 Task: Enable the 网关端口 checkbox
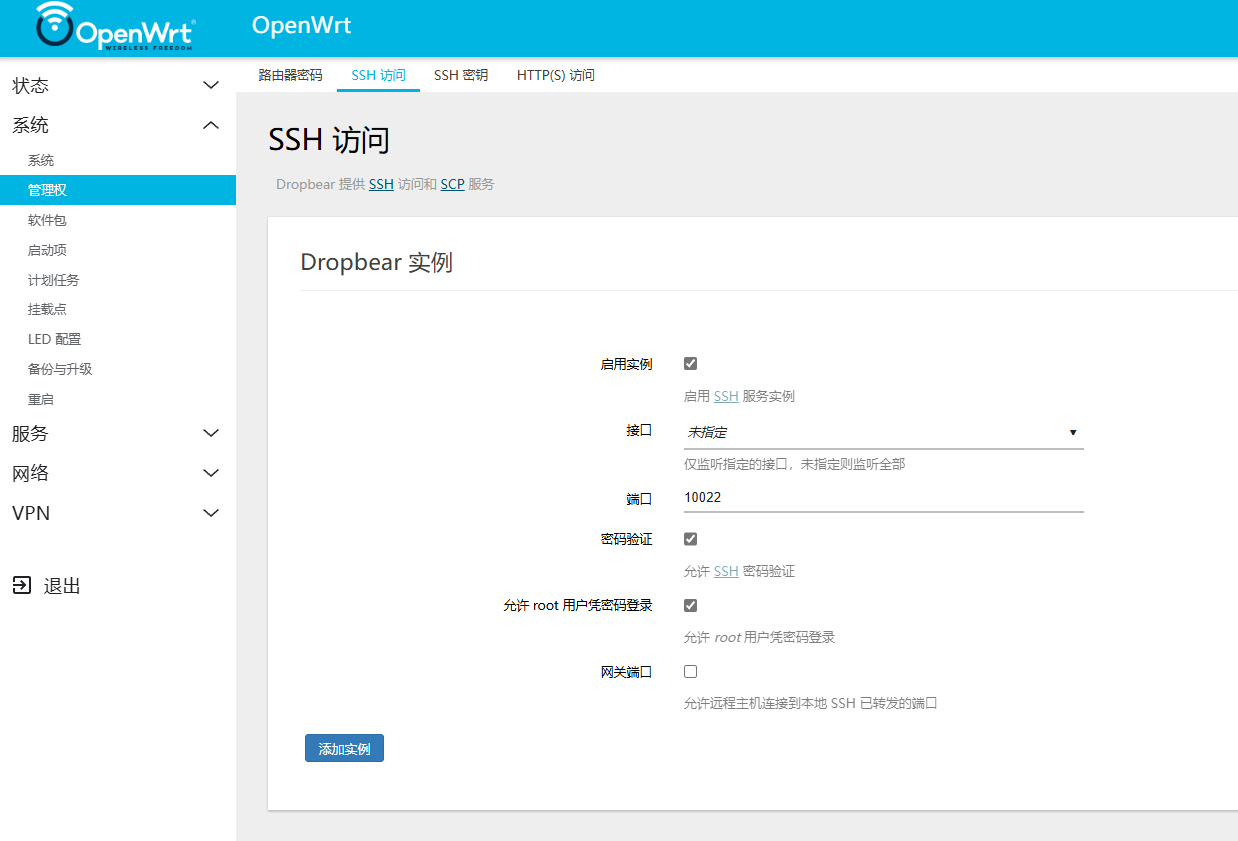(x=690, y=671)
